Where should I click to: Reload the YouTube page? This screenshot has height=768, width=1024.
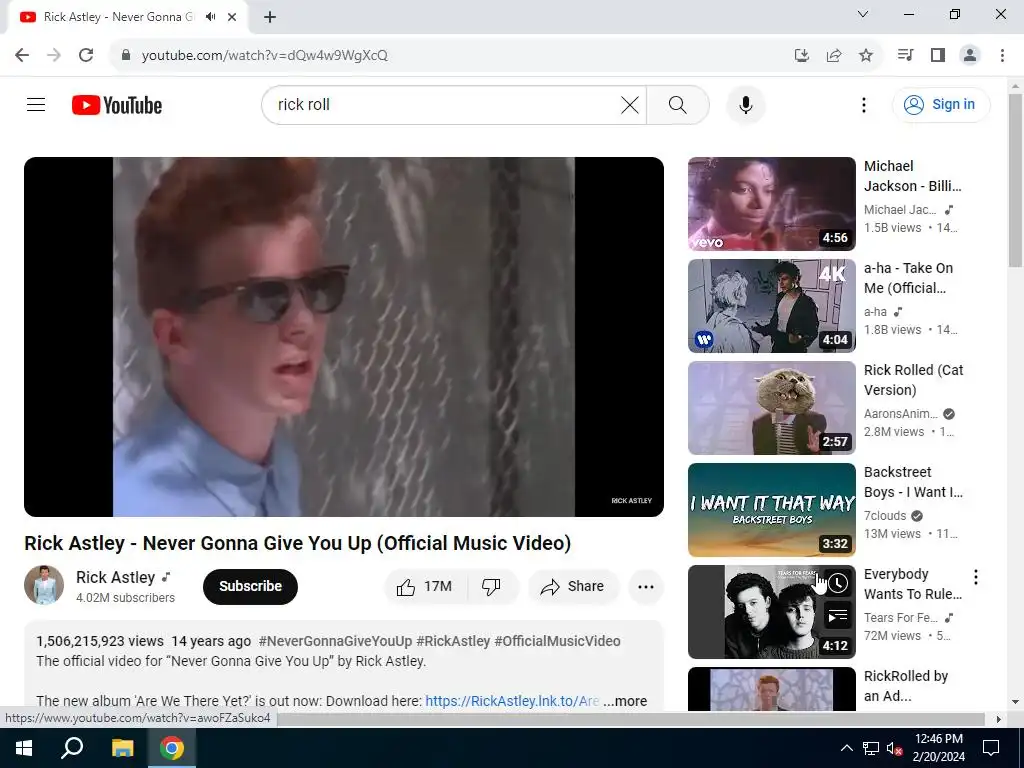pyautogui.click(x=86, y=55)
